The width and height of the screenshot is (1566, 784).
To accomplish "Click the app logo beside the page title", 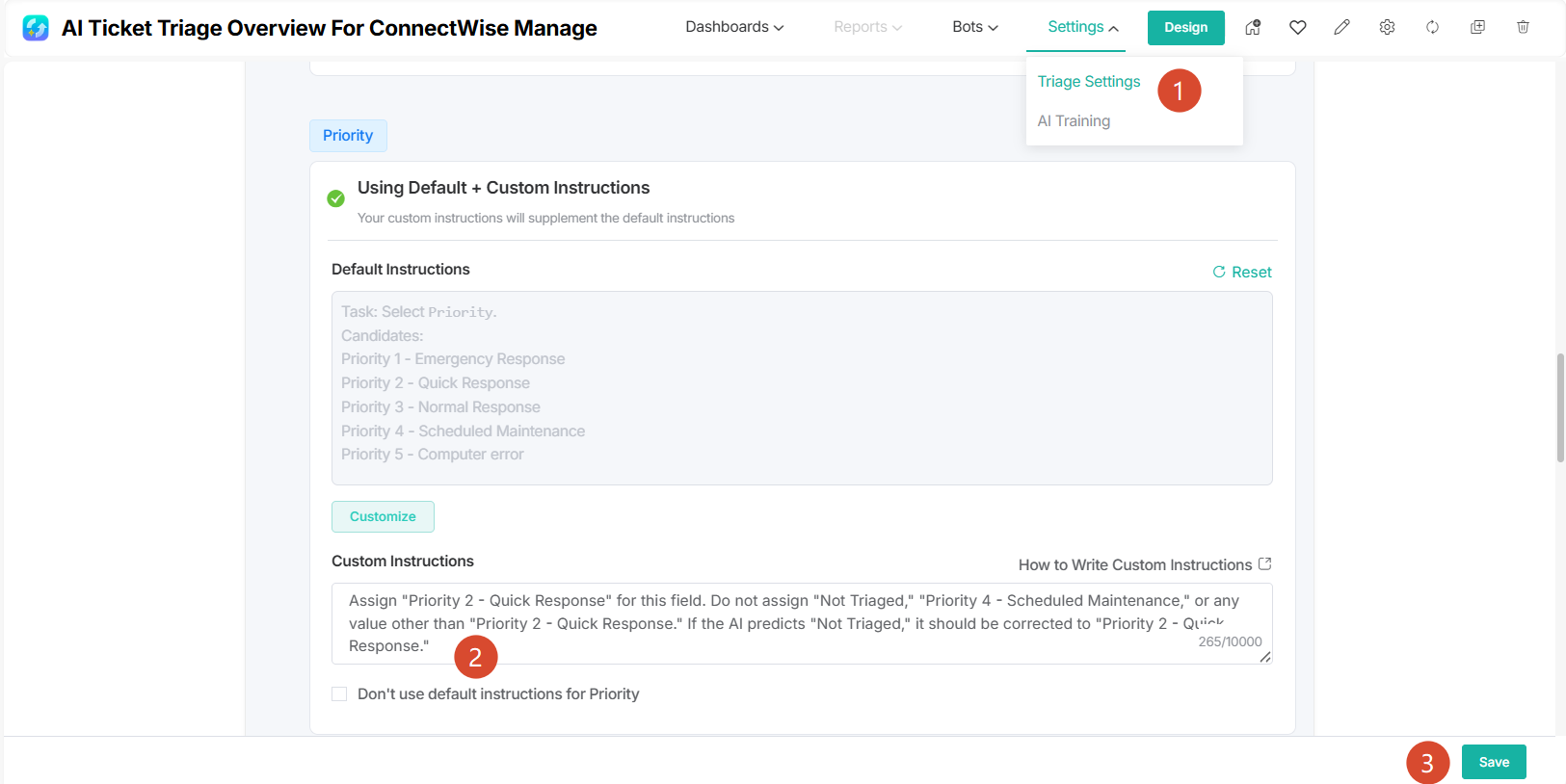I will [x=36, y=28].
